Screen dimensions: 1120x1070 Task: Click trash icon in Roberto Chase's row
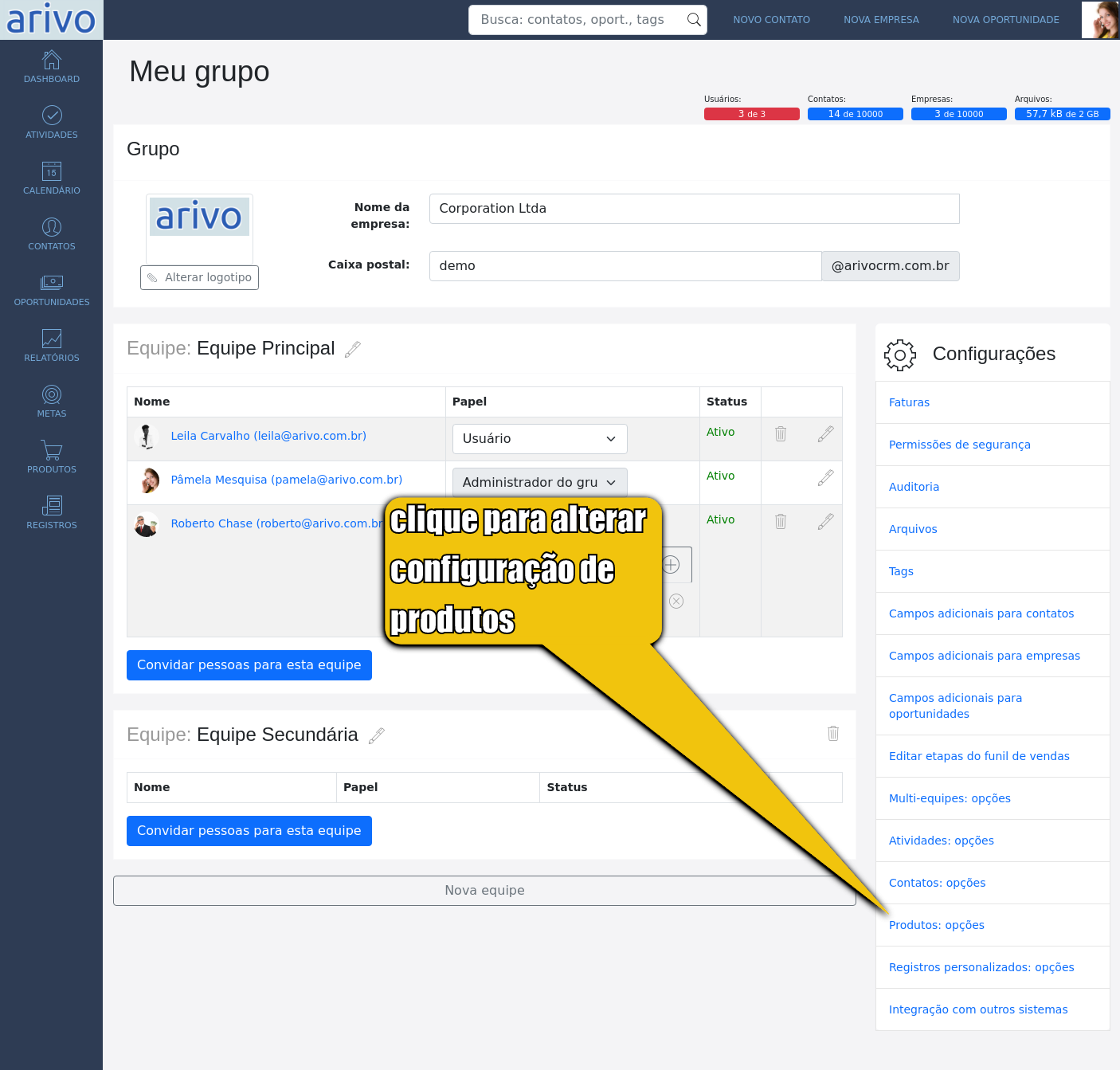coord(781,521)
